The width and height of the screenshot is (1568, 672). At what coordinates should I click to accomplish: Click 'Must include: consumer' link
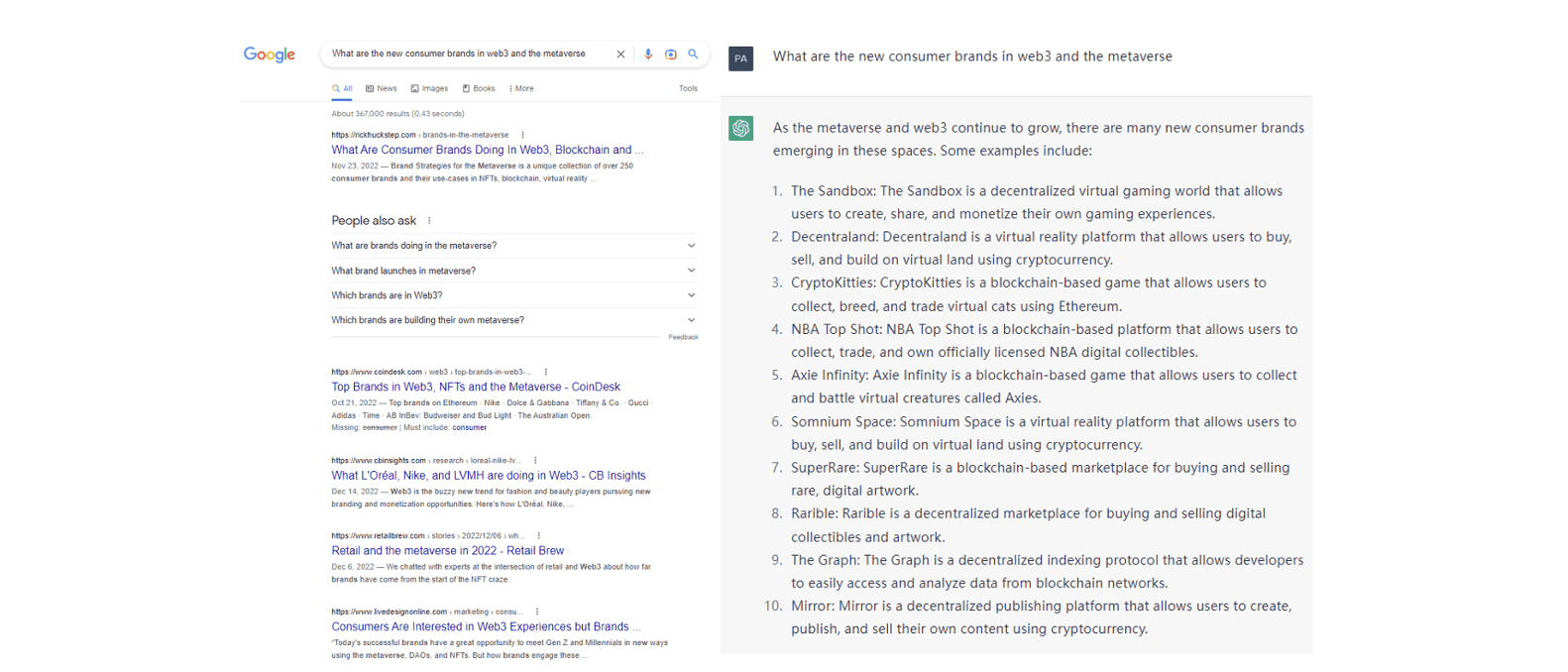445,427
